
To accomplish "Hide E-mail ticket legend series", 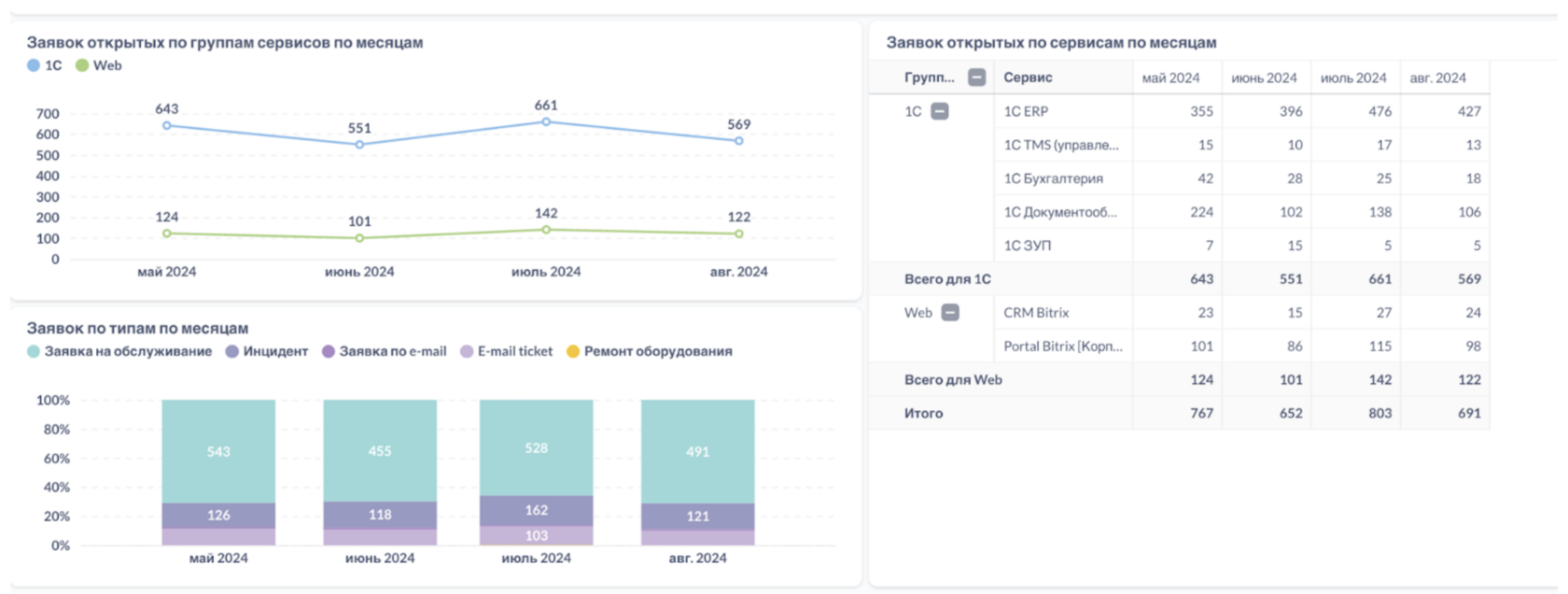I will click(x=506, y=351).
